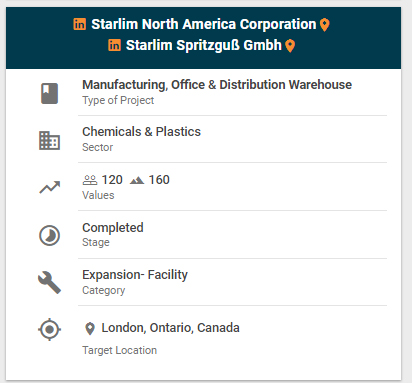Select the London, Ontario, Canada location text

(170, 328)
